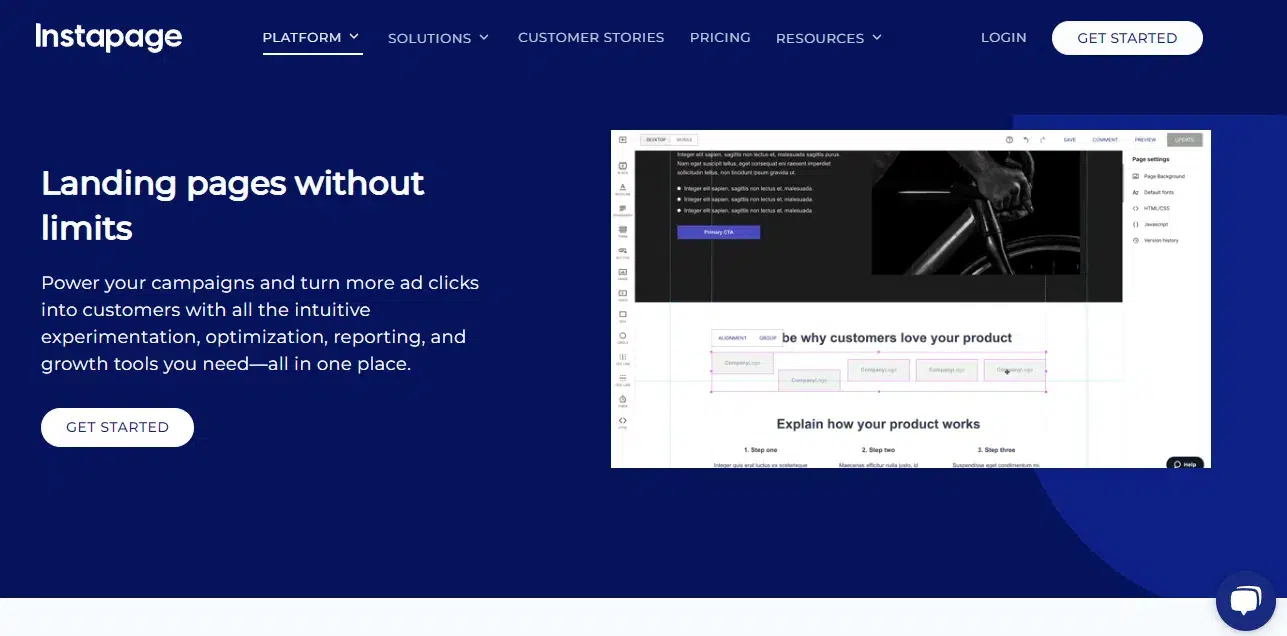
Task: Select the Timer element icon
Action: [x=622, y=400]
